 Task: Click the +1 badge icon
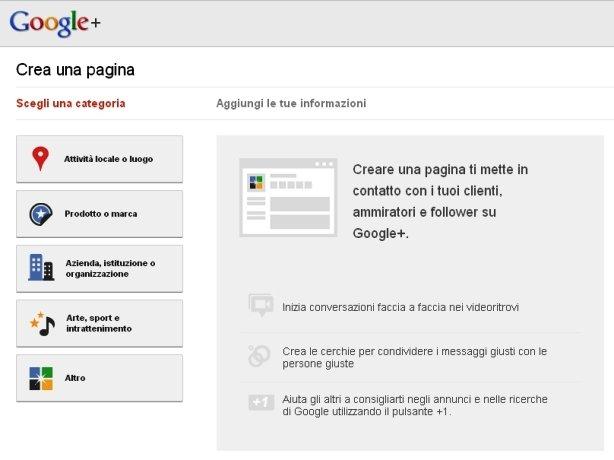coord(261,402)
